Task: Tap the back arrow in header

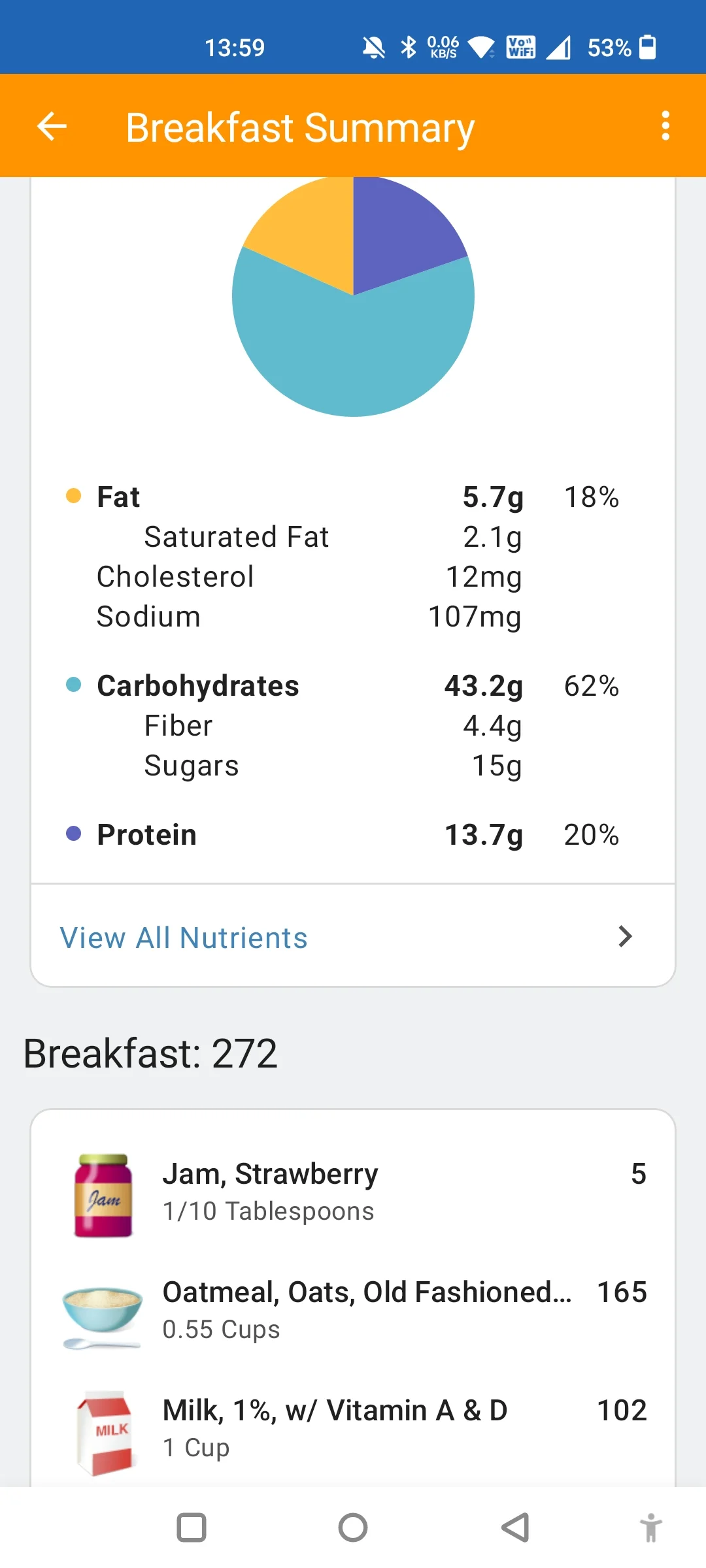Action: click(x=52, y=126)
